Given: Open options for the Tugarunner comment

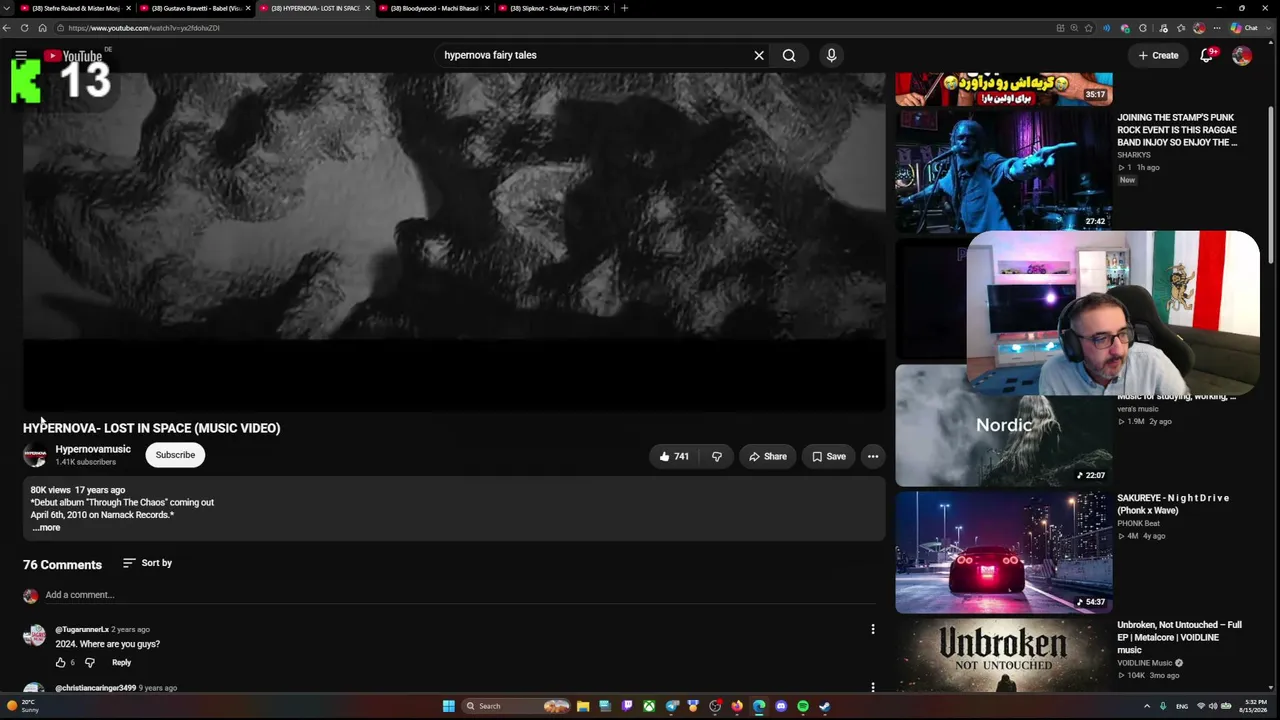Looking at the screenshot, I should (873, 629).
